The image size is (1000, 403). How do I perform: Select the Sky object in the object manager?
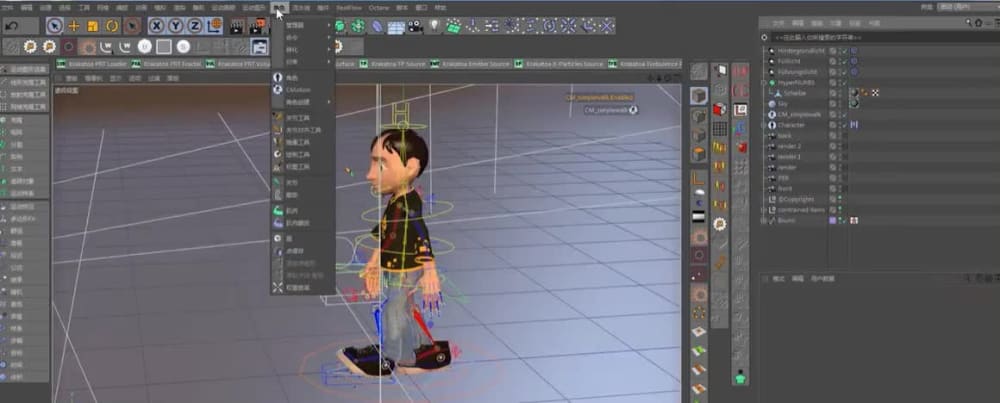781,103
